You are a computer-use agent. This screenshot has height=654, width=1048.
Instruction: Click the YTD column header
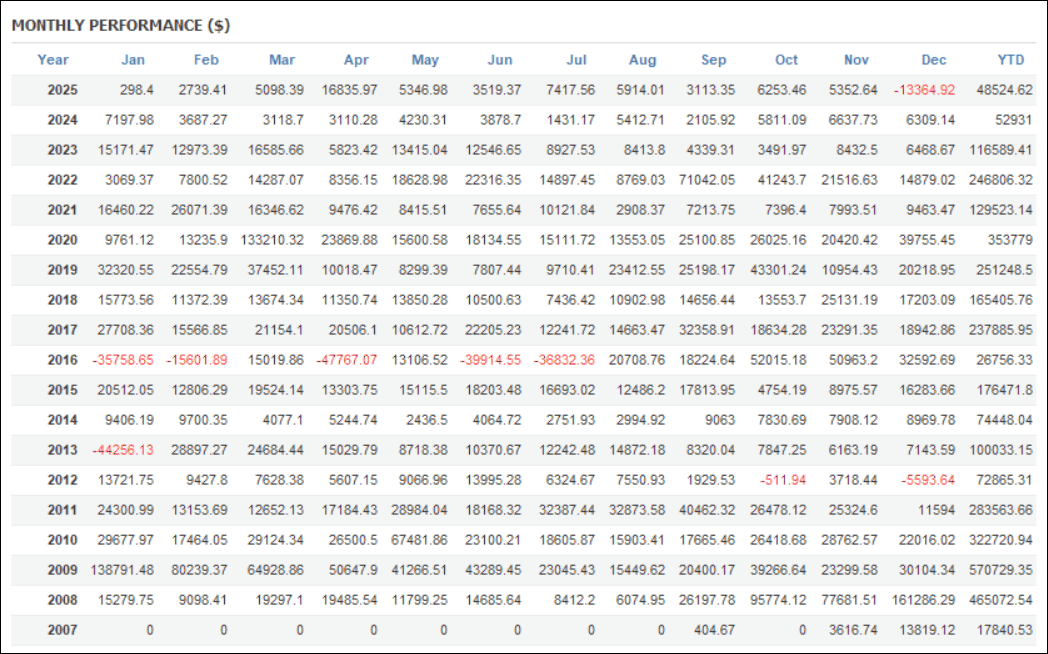(x=1011, y=60)
